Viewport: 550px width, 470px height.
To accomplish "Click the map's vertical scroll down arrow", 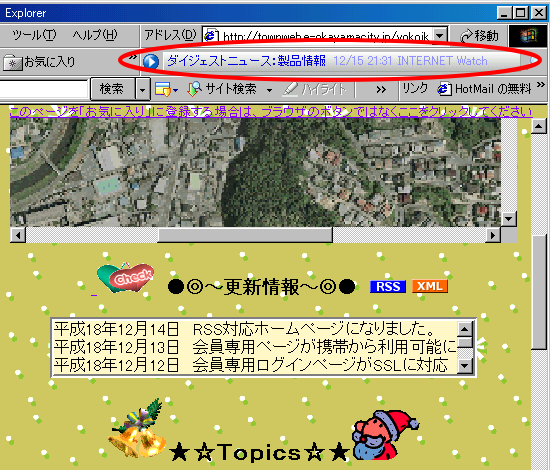I will click(509, 219).
